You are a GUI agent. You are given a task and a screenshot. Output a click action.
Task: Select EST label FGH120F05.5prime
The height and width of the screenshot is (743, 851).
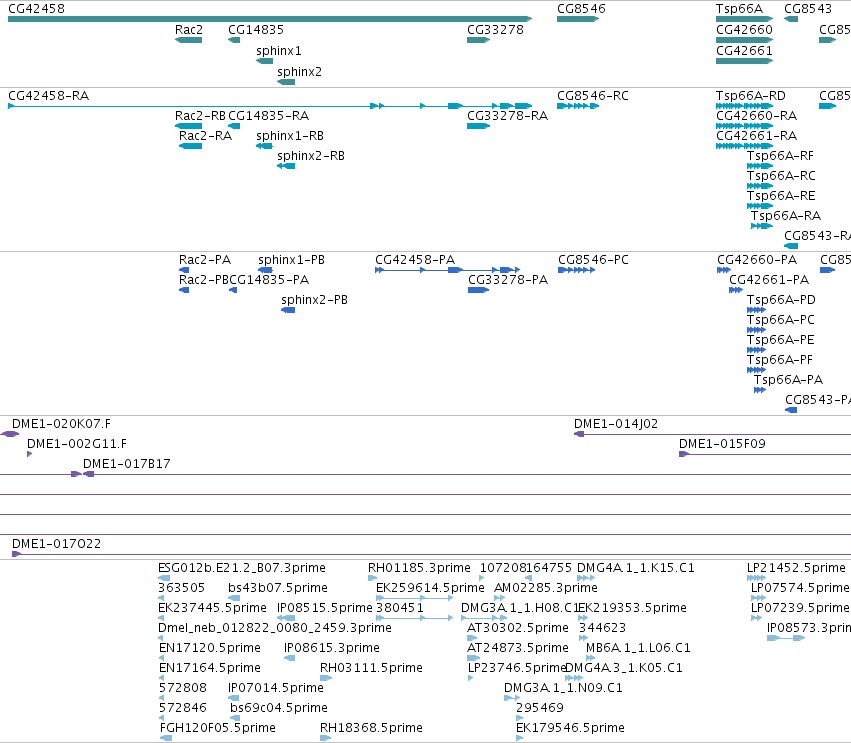218,728
